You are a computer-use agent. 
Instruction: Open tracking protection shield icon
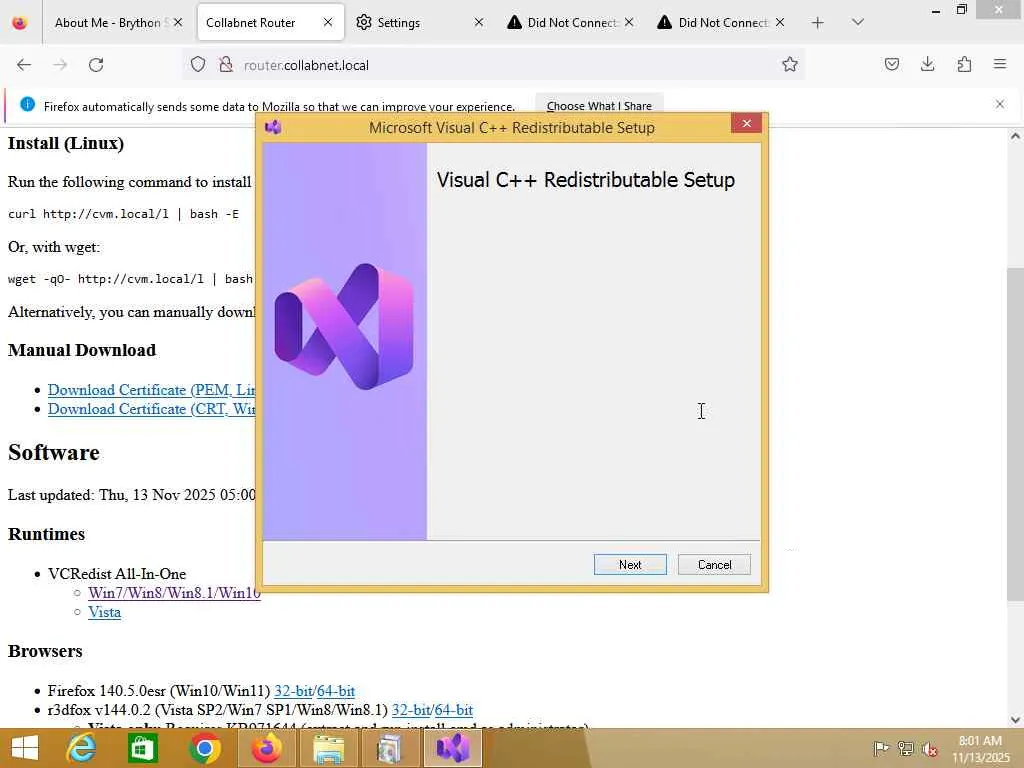click(198, 64)
